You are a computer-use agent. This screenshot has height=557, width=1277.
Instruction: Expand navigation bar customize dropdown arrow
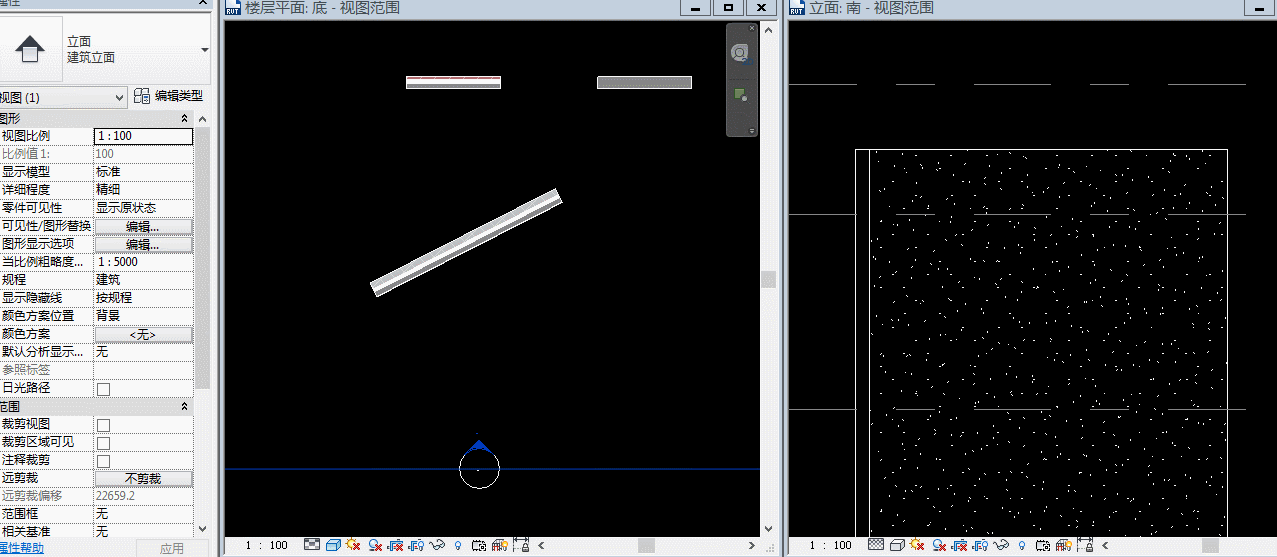[752, 131]
